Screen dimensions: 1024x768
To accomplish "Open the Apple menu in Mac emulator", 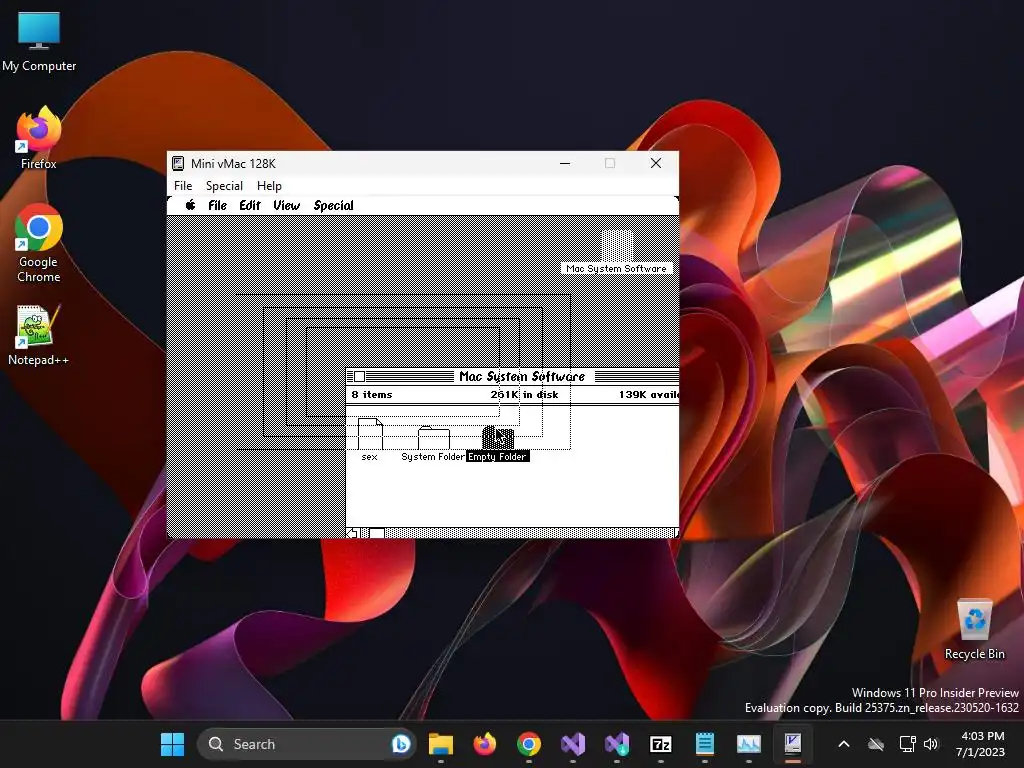I will click(190, 205).
